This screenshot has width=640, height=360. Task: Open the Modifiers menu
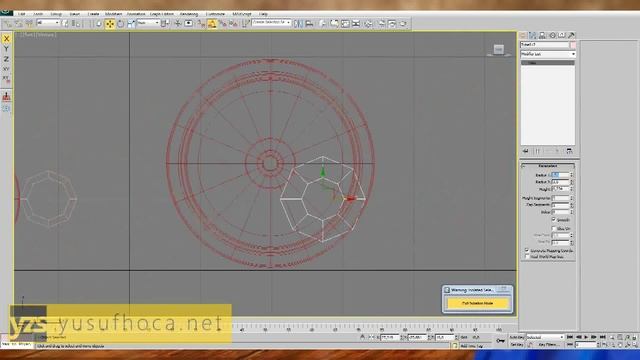pyautogui.click(x=113, y=14)
